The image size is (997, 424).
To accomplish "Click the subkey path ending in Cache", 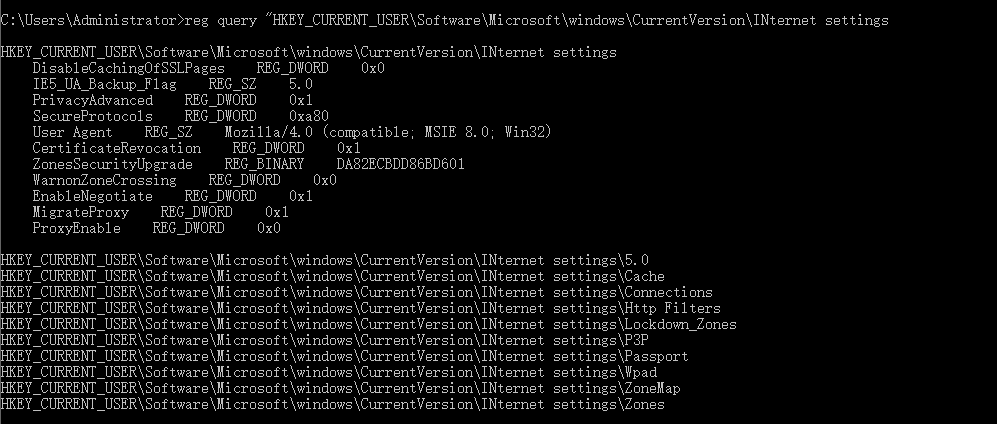I will pyautogui.click(x=332, y=276).
